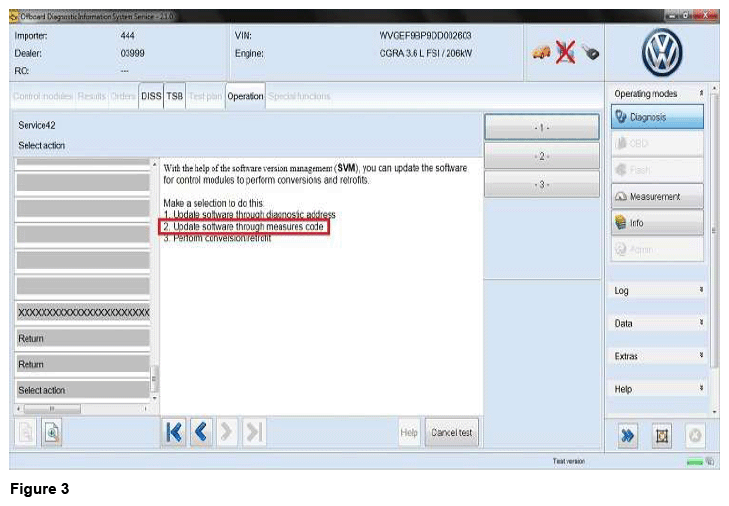Image resolution: width=729 pixels, height=506 pixels.
Task: Open the DISS tab
Action: coord(151,96)
